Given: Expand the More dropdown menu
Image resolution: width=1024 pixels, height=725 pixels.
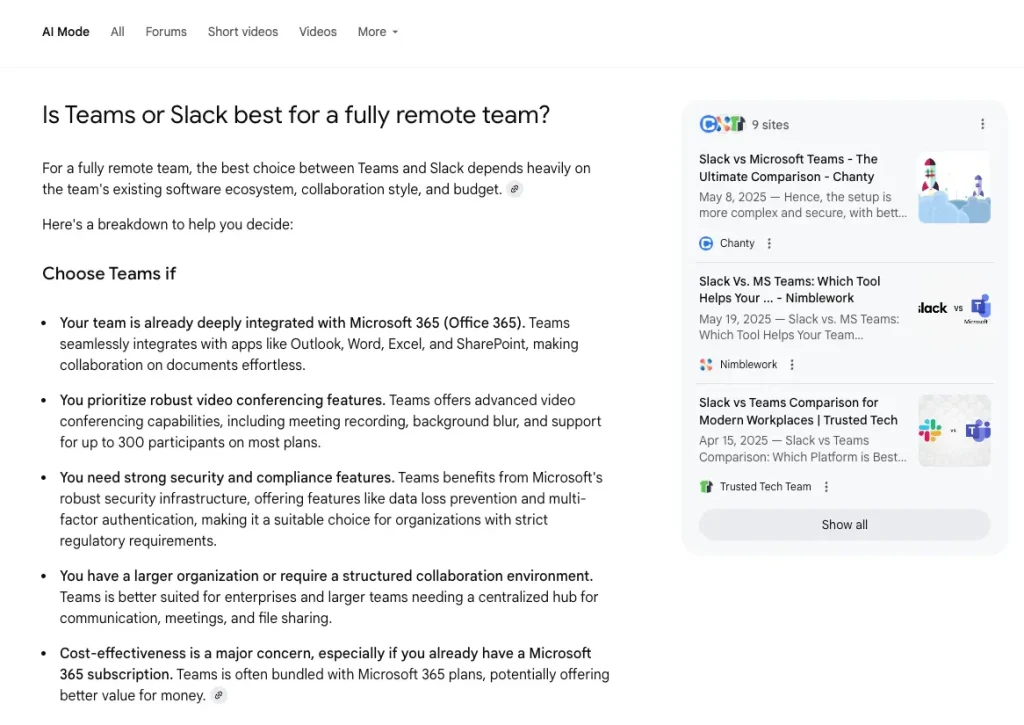Looking at the screenshot, I should tap(377, 31).
